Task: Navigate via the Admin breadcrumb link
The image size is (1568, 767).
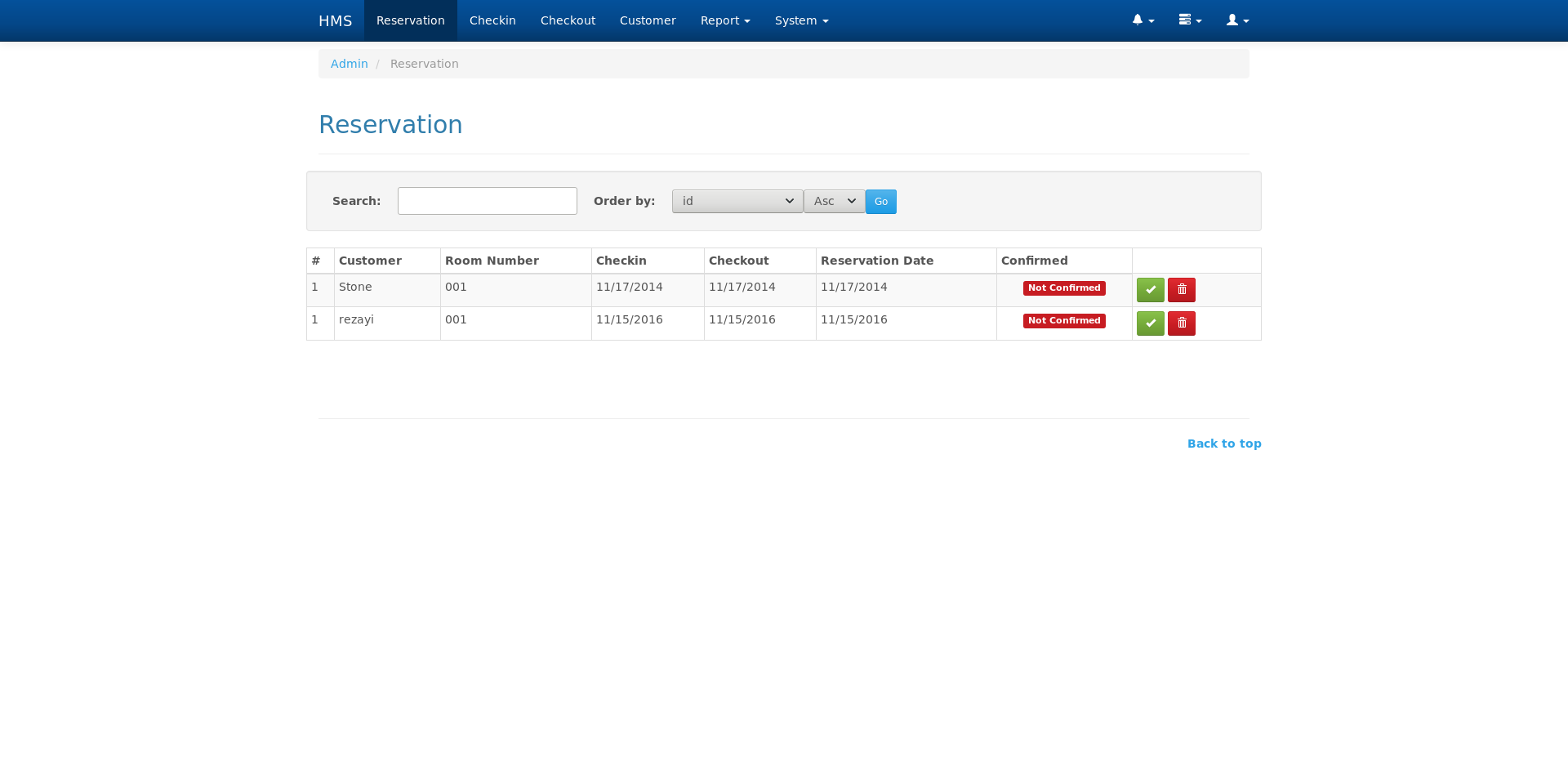Action: pos(349,63)
